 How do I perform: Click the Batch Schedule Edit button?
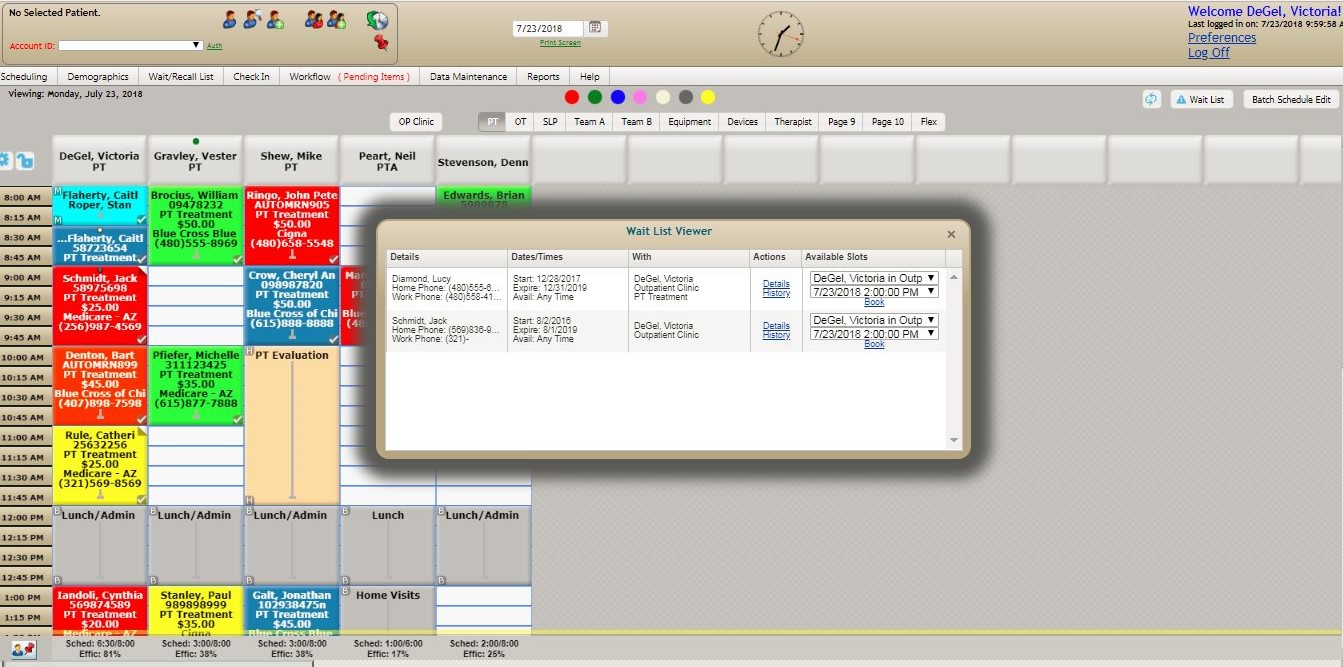(1291, 99)
